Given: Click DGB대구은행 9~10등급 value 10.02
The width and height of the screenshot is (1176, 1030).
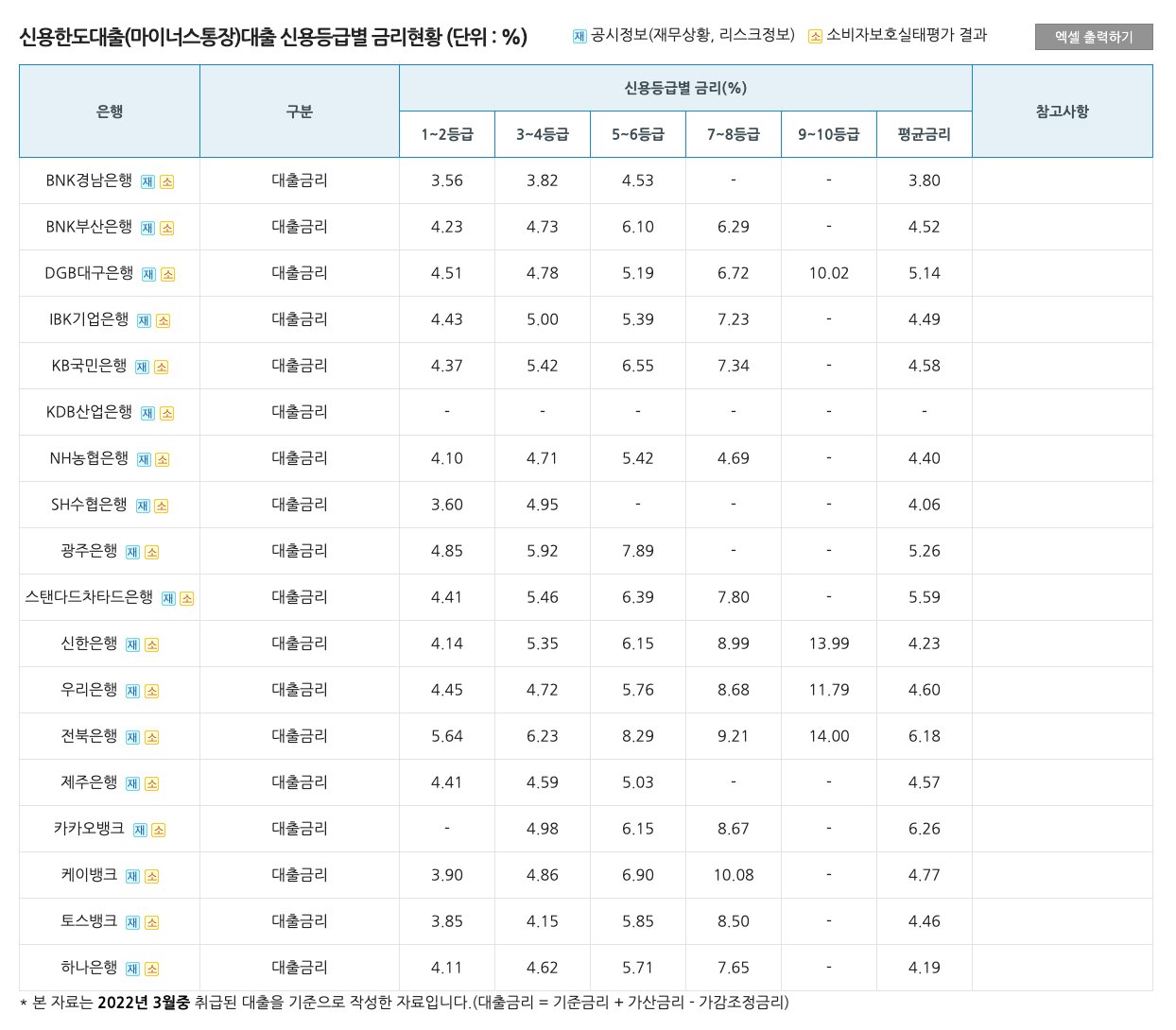Looking at the screenshot, I should [829, 273].
